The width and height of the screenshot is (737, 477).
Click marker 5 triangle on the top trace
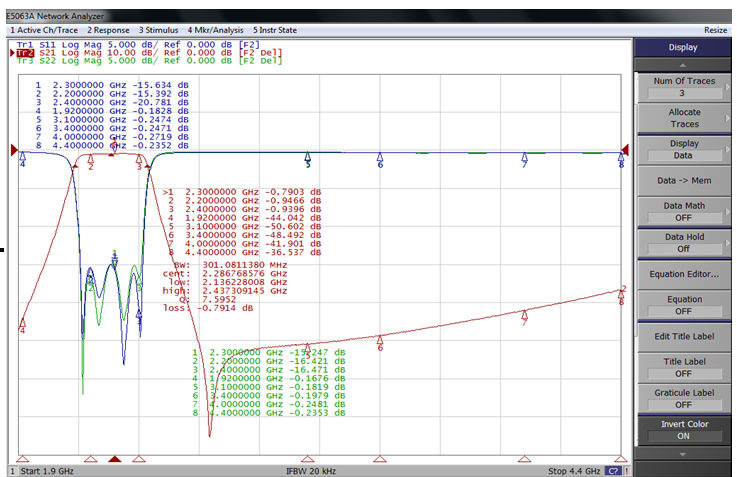(308, 156)
